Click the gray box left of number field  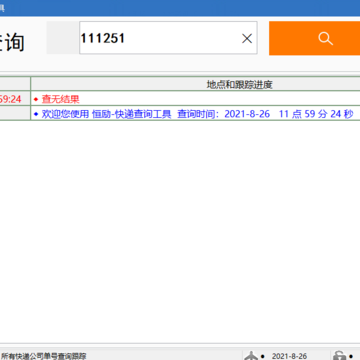[63, 38]
